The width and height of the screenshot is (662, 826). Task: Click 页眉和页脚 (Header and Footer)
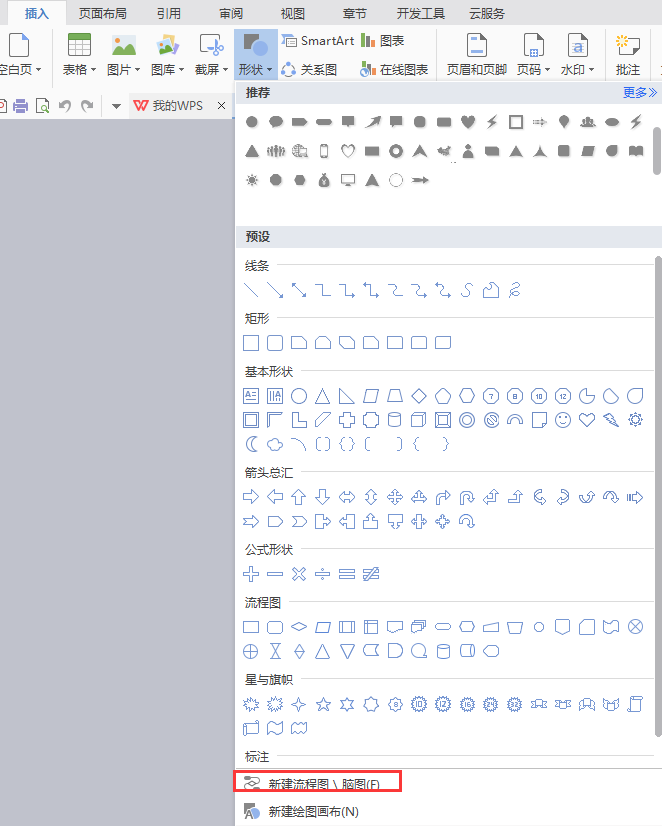477,54
